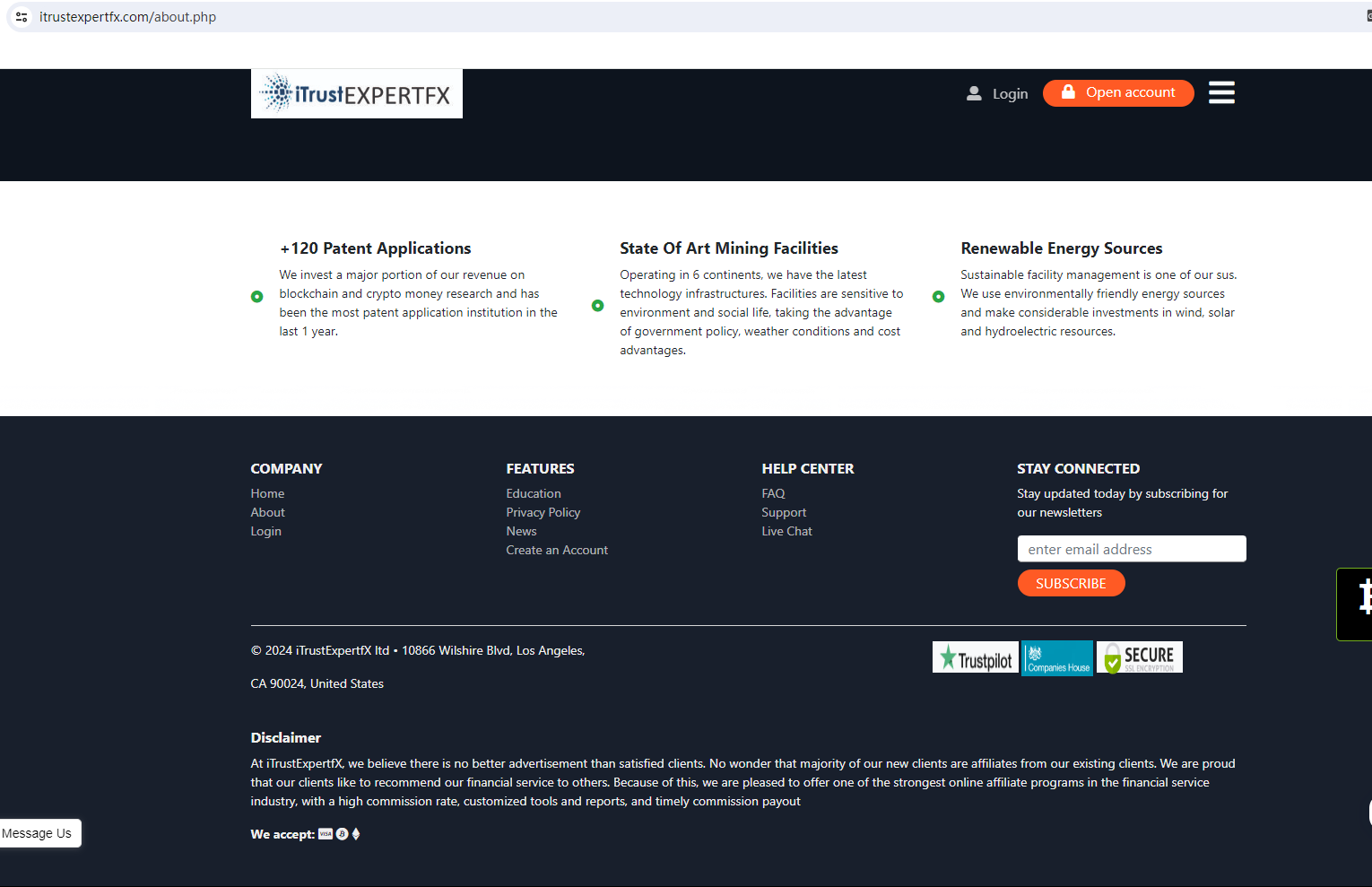The height and width of the screenshot is (887, 1372).
Task: Click the 'Sustainable facility management' paragraph
Action: [1098, 303]
